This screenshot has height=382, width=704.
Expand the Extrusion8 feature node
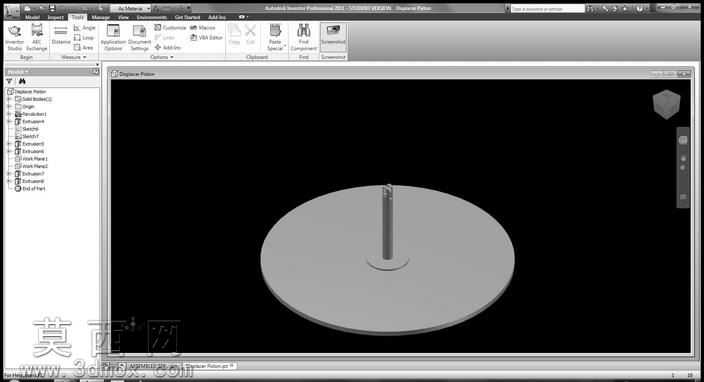[9, 181]
